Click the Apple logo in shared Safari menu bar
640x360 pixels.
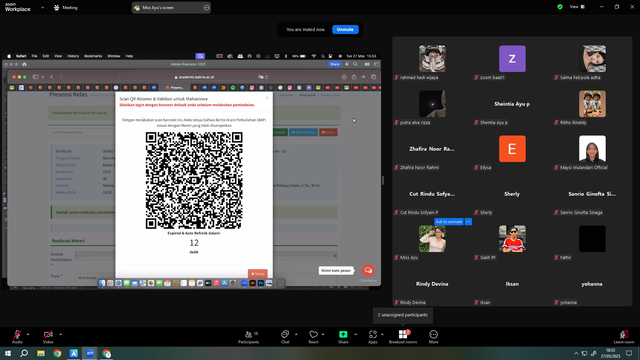tap(9, 56)
